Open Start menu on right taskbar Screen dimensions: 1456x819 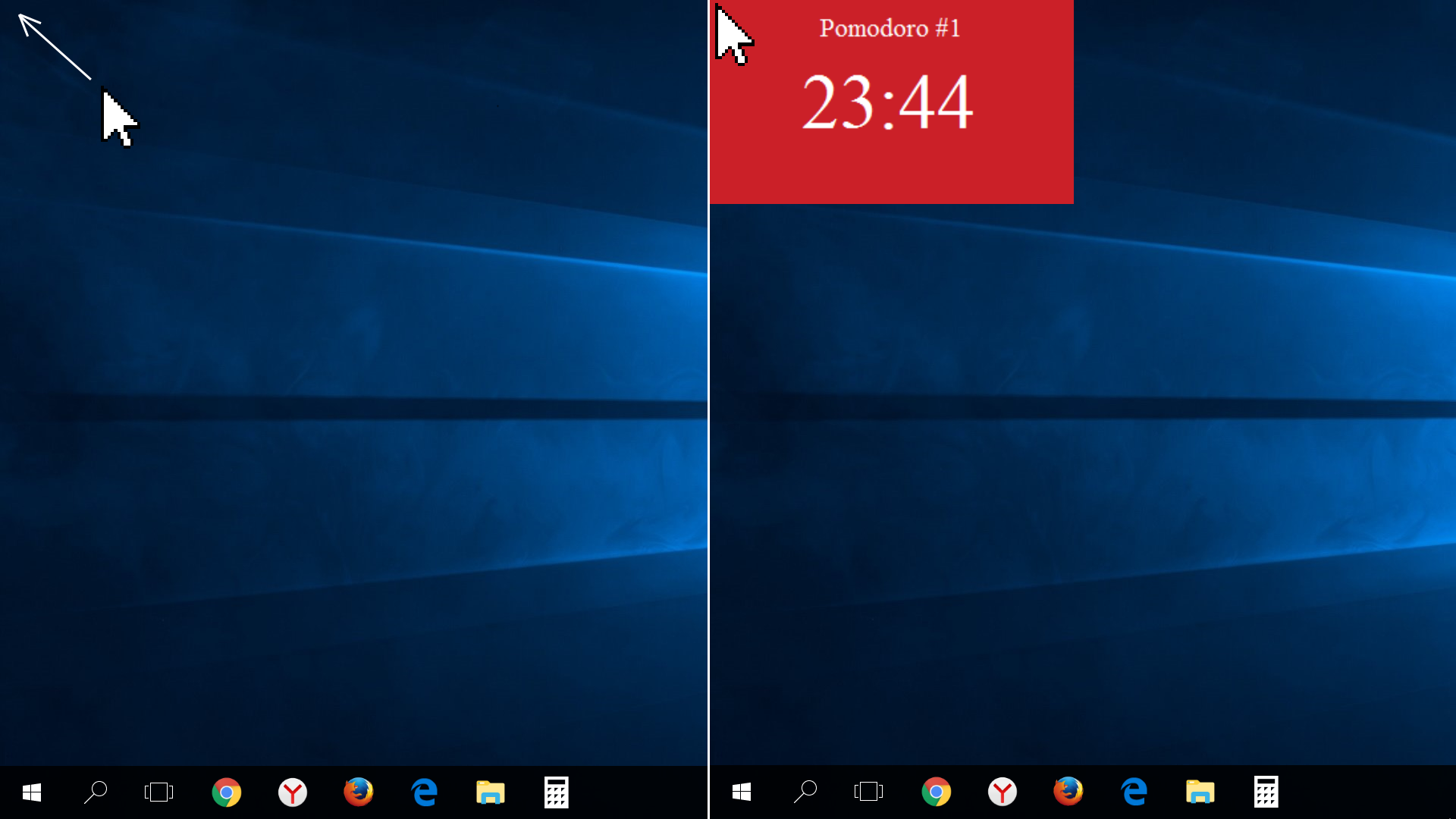coord(742,792)
